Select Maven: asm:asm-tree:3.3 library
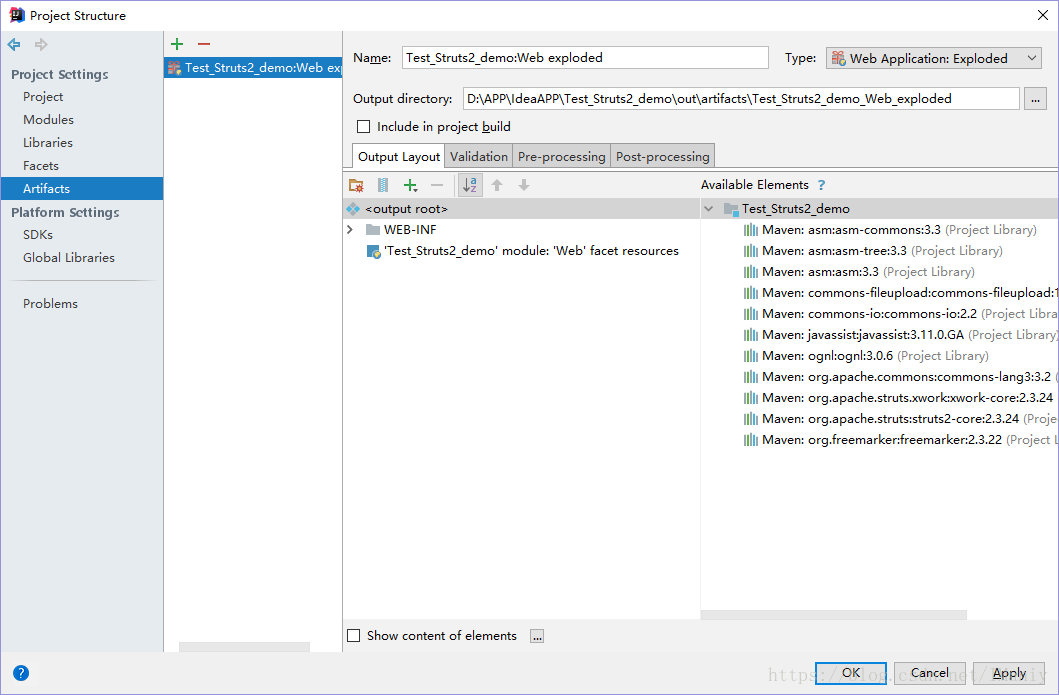The height and width of the screenshot is (695, 1059). pos(873,251)
